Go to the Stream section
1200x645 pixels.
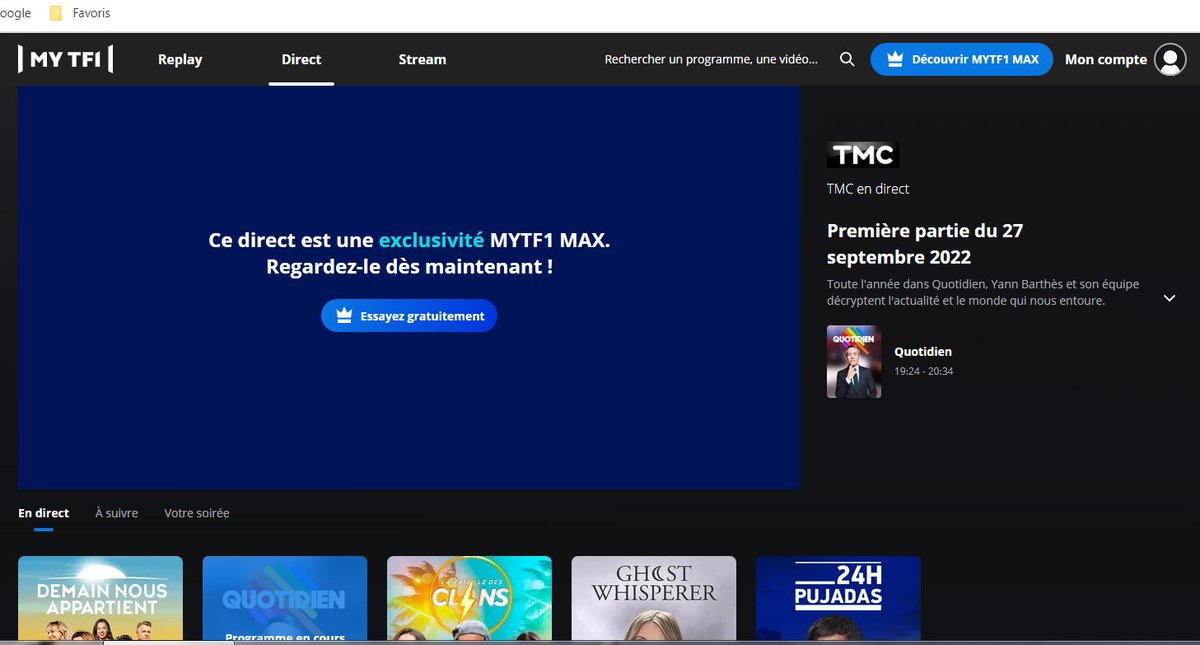422,59
